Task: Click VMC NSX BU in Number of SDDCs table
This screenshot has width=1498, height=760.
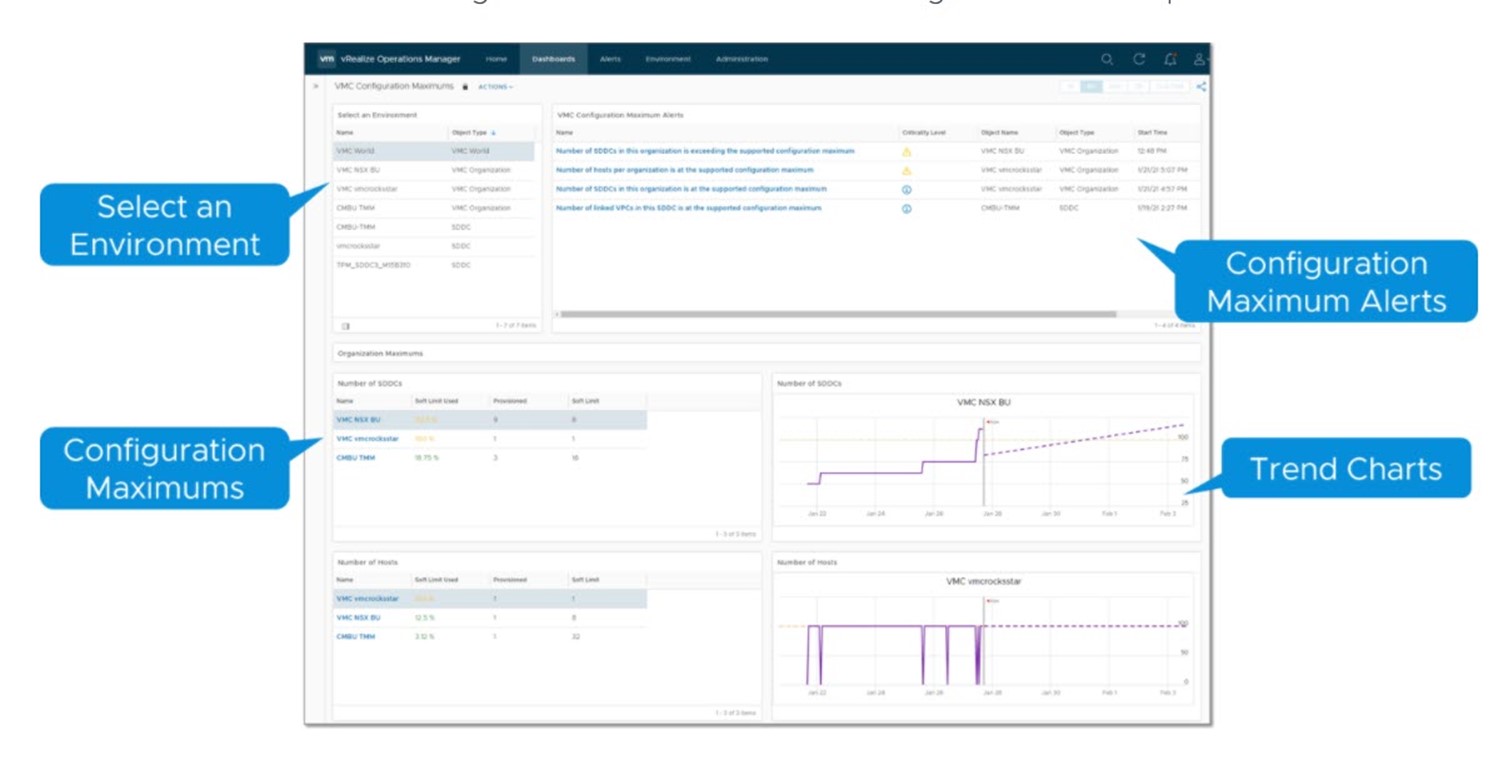Action: (x=358, y=420)
